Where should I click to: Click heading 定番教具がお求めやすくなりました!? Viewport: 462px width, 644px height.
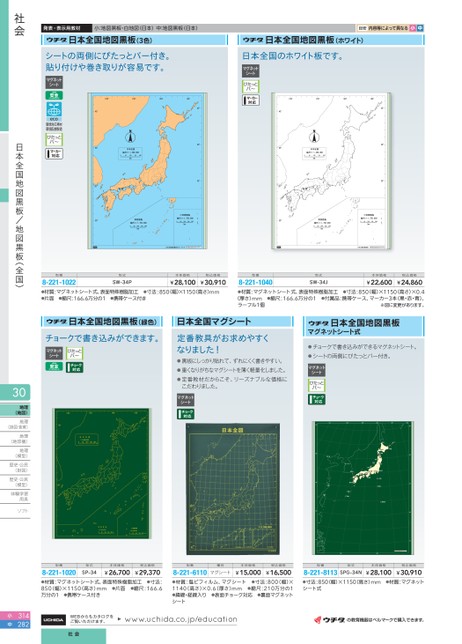click(223, 344)
